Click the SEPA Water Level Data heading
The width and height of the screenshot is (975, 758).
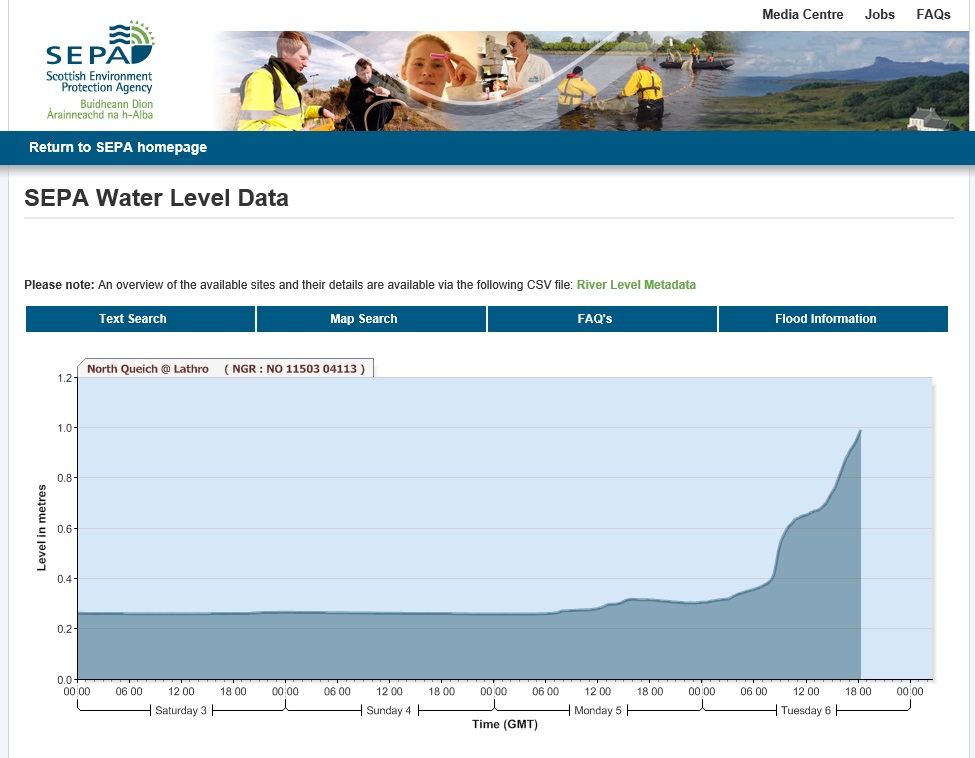(156, 198)
